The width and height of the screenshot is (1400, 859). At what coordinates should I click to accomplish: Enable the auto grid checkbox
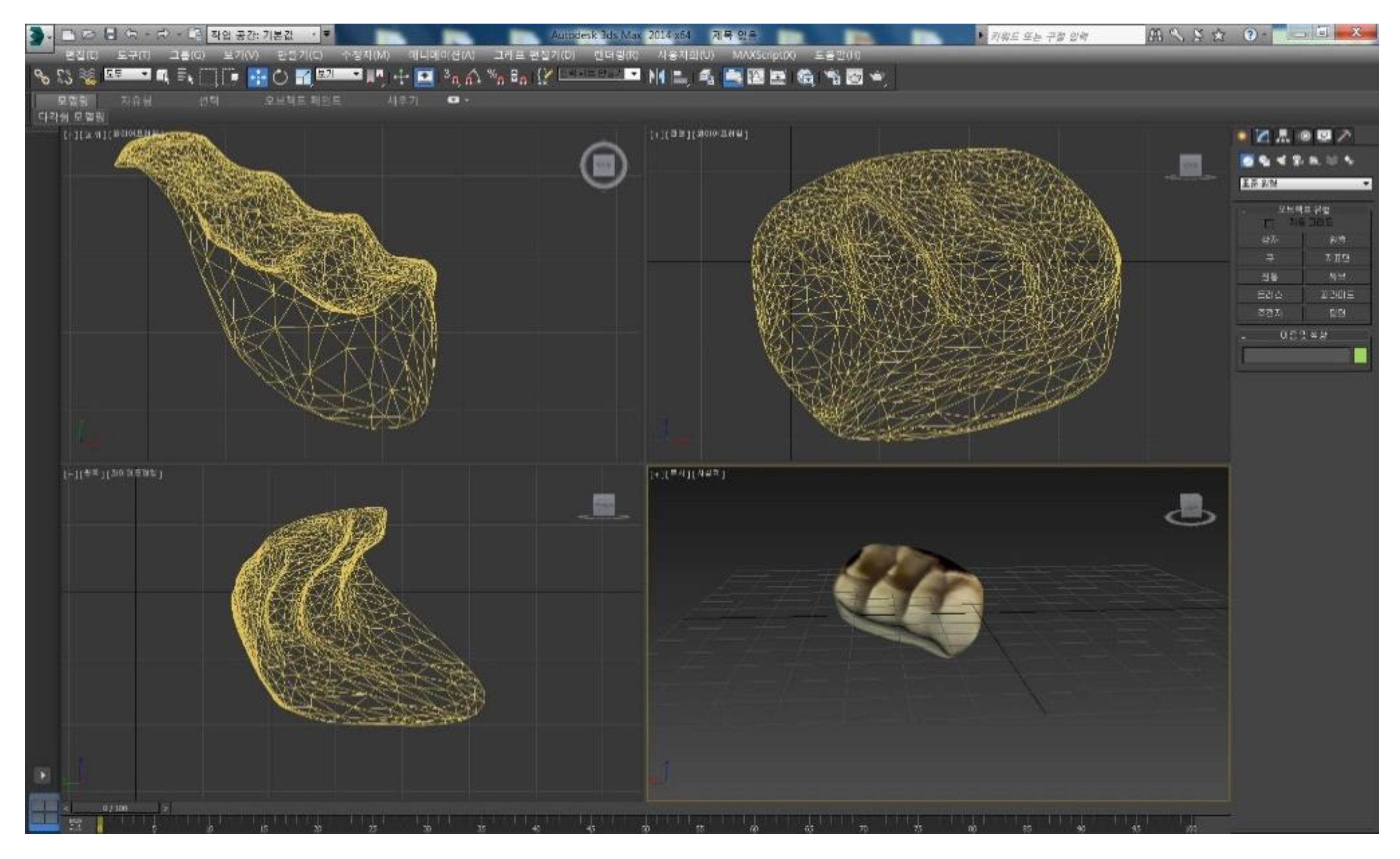click(1269, 223)
